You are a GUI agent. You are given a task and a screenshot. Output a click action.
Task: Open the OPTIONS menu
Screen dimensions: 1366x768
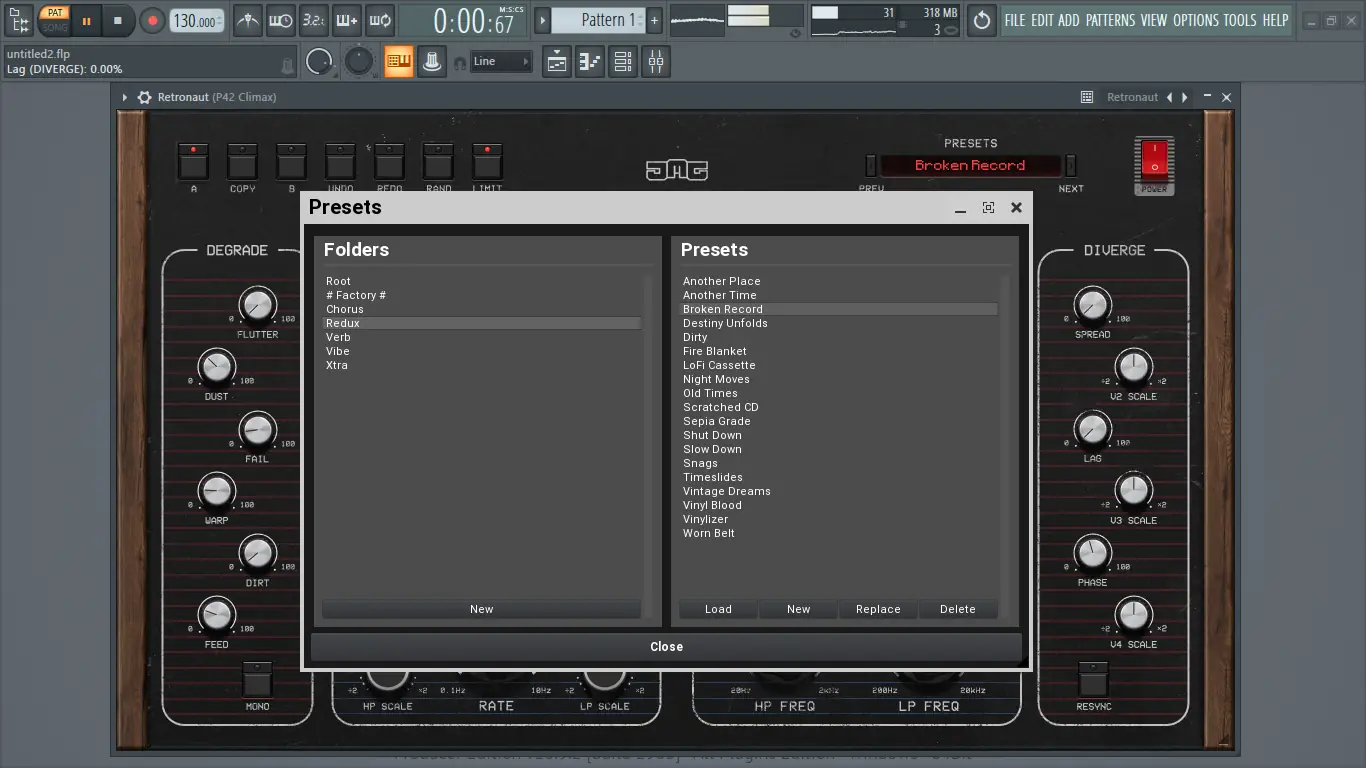(x=1196, y=20)
